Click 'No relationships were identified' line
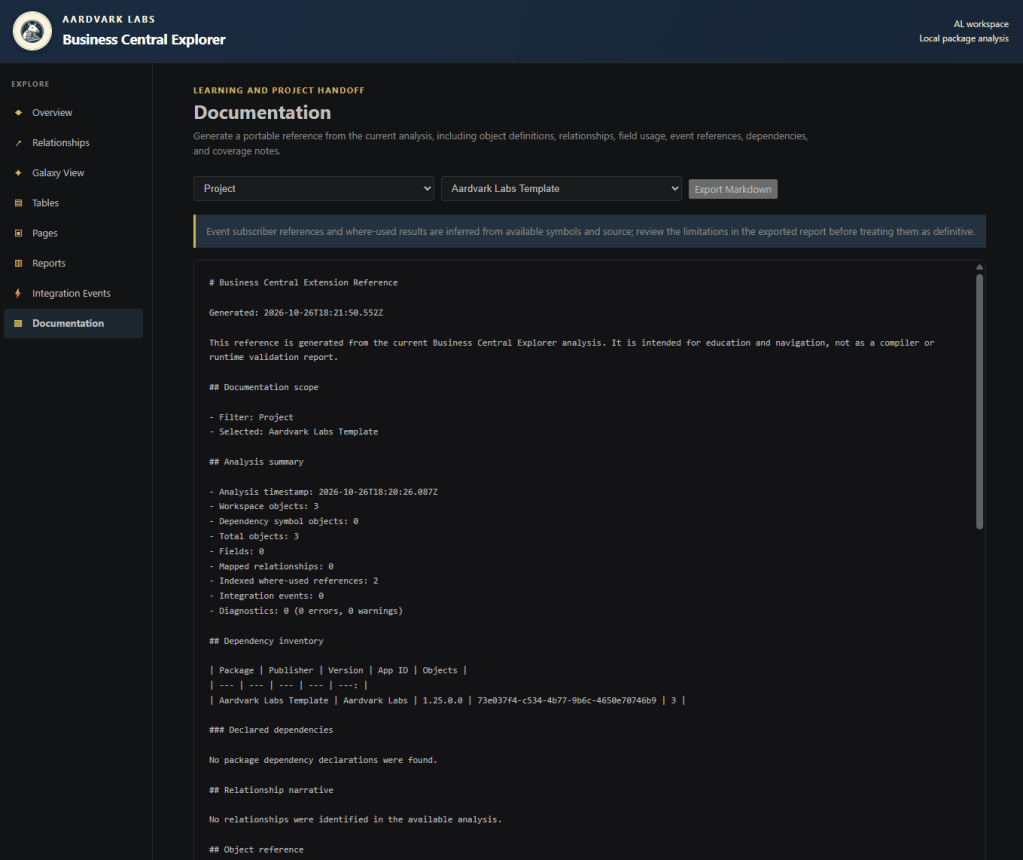Screen dimensions: 1023x860 coord(356,820)
